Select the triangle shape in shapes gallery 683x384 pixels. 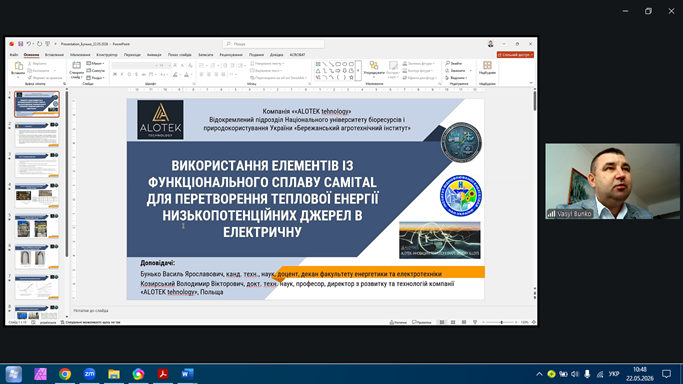click(x=318, y=71)
